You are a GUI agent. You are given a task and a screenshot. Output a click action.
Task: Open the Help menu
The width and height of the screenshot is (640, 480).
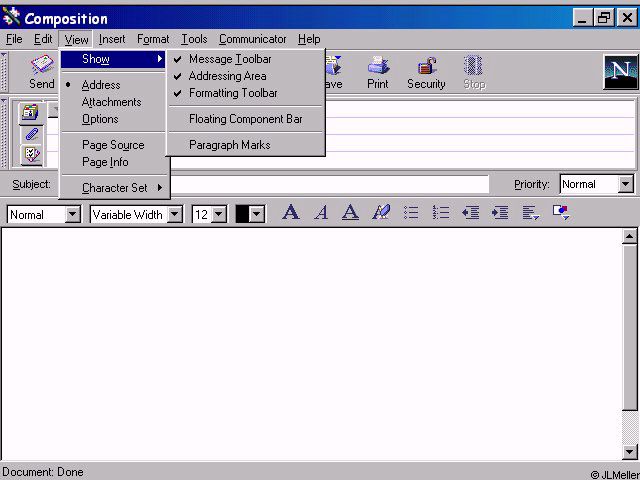click(x=309, y=39)
